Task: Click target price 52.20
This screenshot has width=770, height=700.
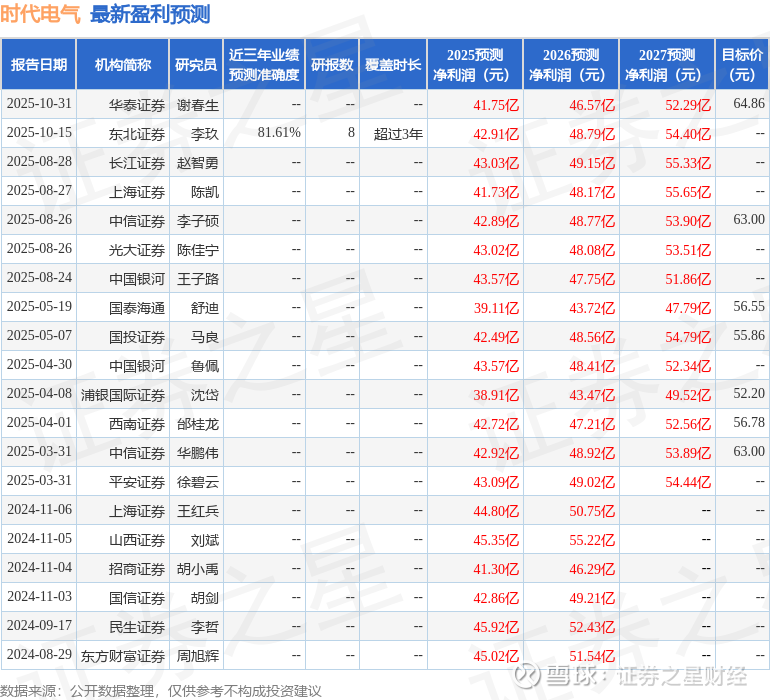Action: (x=749, y=393)
